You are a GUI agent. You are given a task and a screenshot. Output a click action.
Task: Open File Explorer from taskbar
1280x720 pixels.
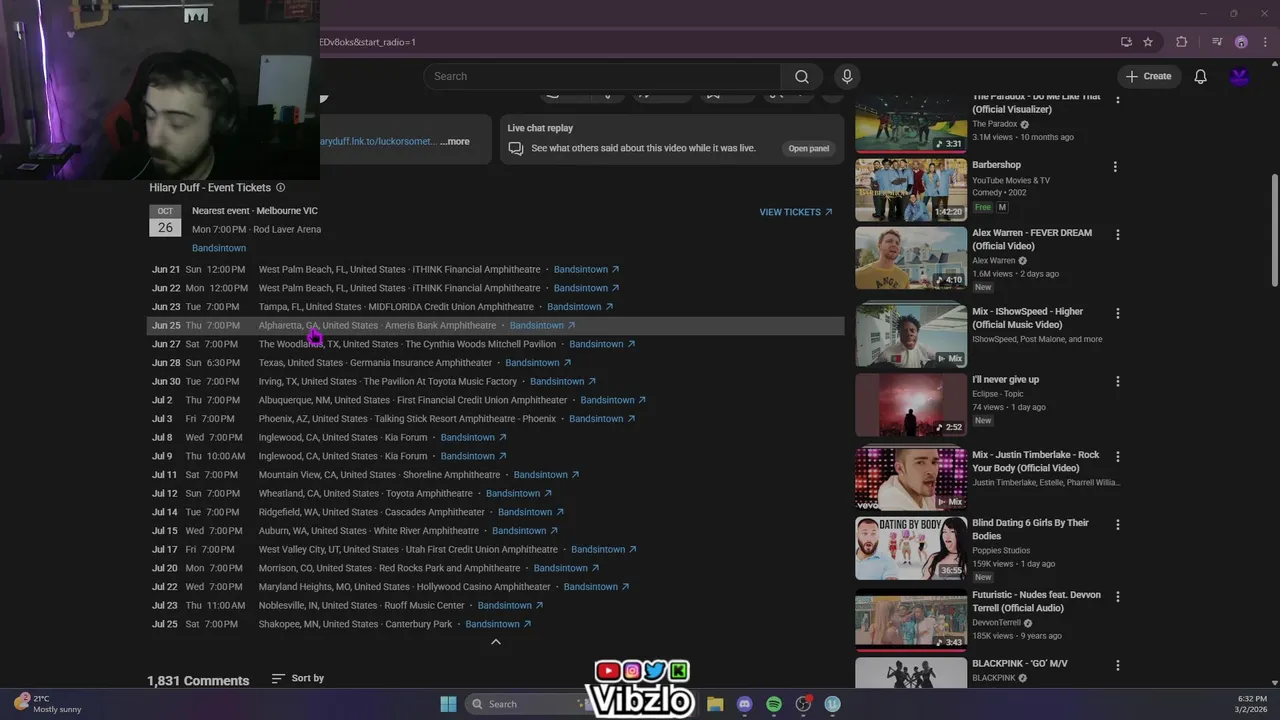coord(715,704)
